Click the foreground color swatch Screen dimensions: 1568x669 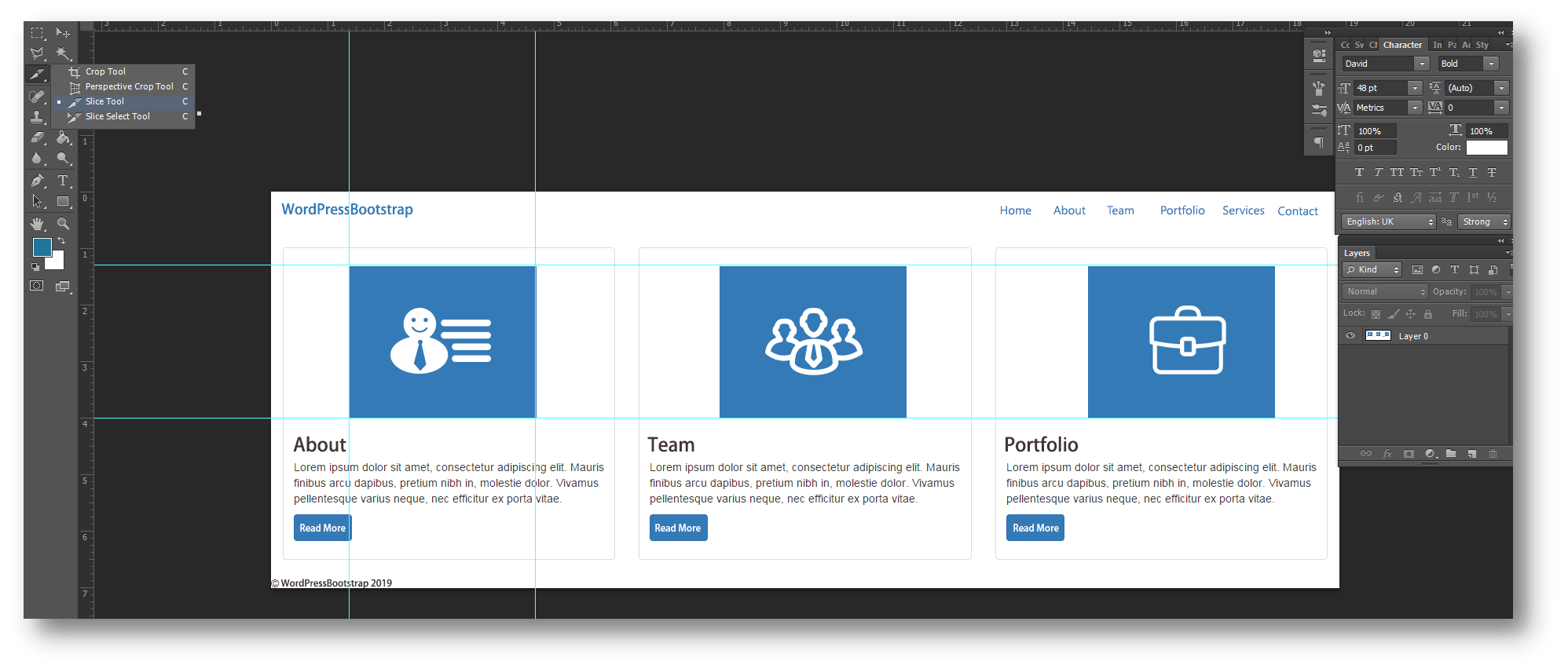pos(42,247)
